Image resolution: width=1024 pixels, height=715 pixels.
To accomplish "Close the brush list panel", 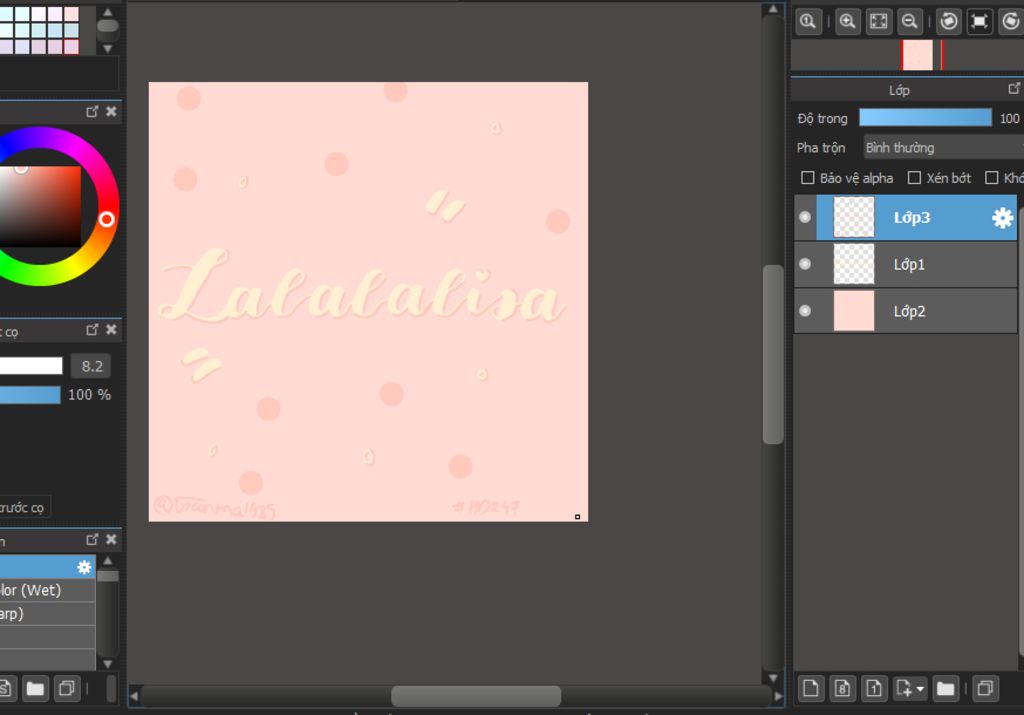I will click(112, 539).
